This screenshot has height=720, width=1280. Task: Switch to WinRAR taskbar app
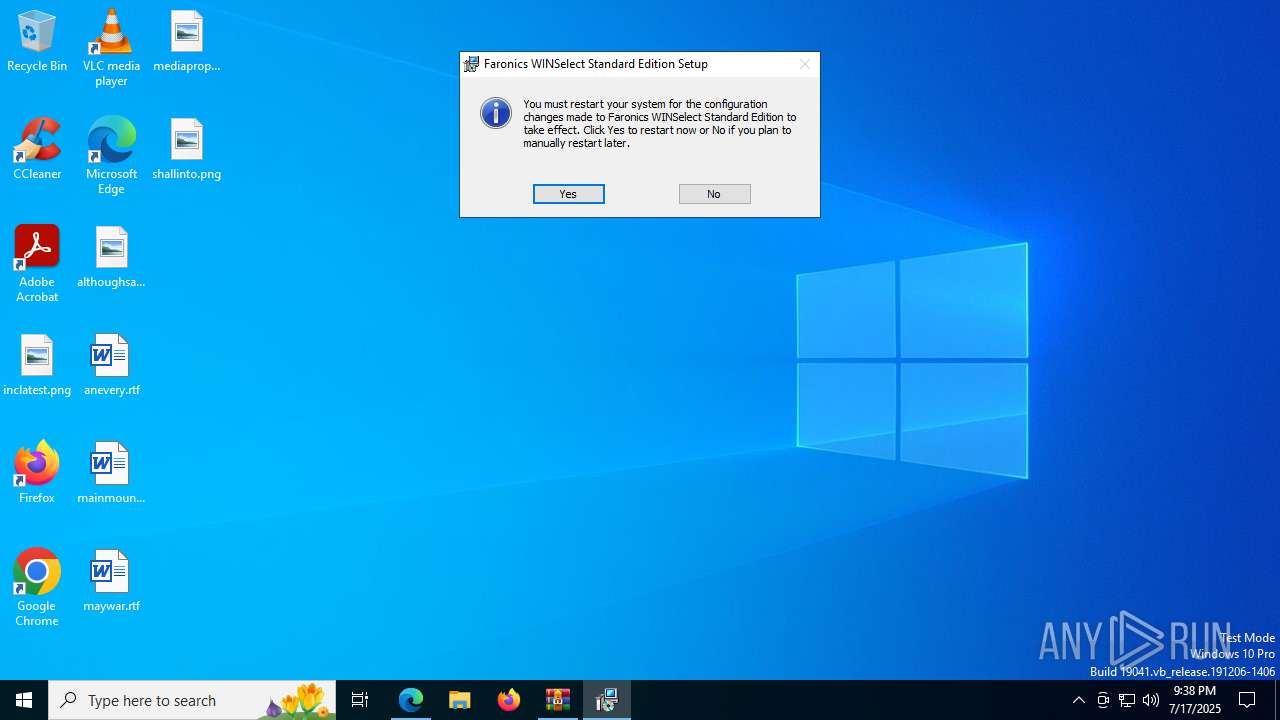click(x=558, y=700)
